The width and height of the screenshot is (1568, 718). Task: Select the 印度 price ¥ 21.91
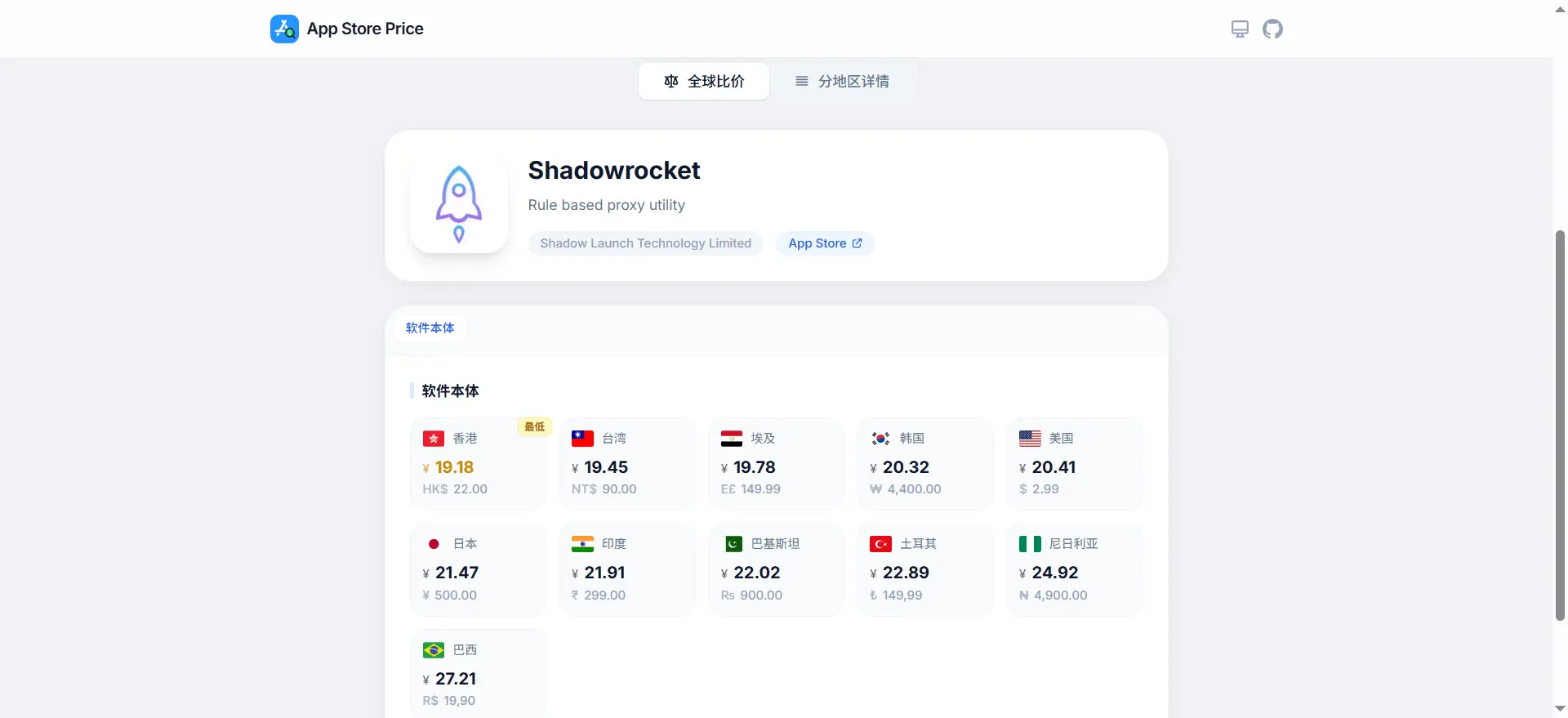coord(599,573)
